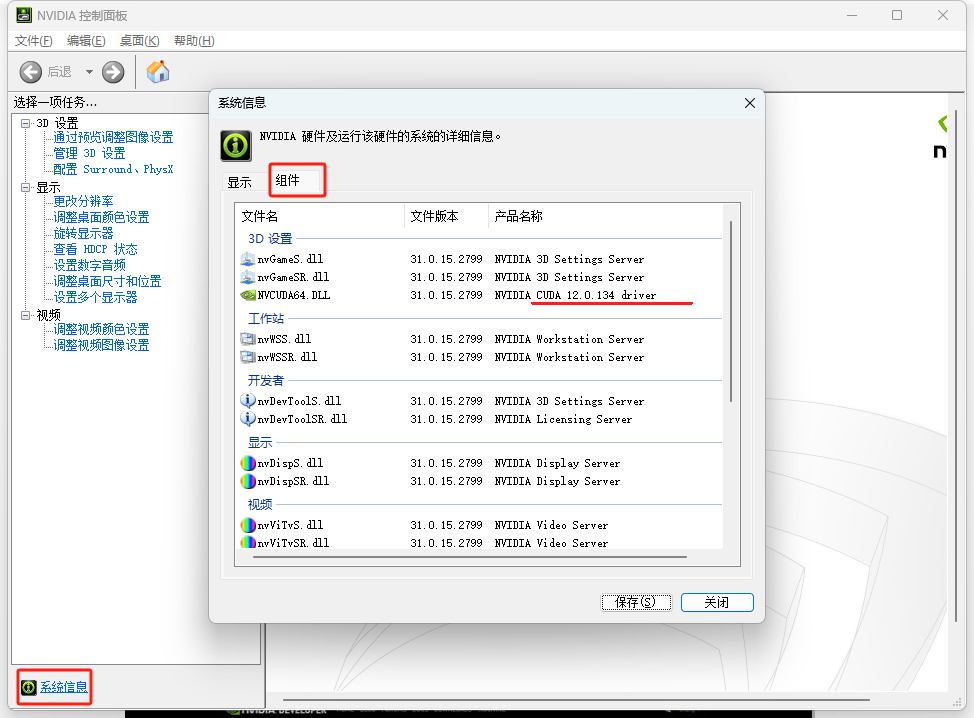Switch to the 显示 tab in System Information
The height and width of the screenshot is (718, 974).
pyautogui.click(x=240, y=183)
